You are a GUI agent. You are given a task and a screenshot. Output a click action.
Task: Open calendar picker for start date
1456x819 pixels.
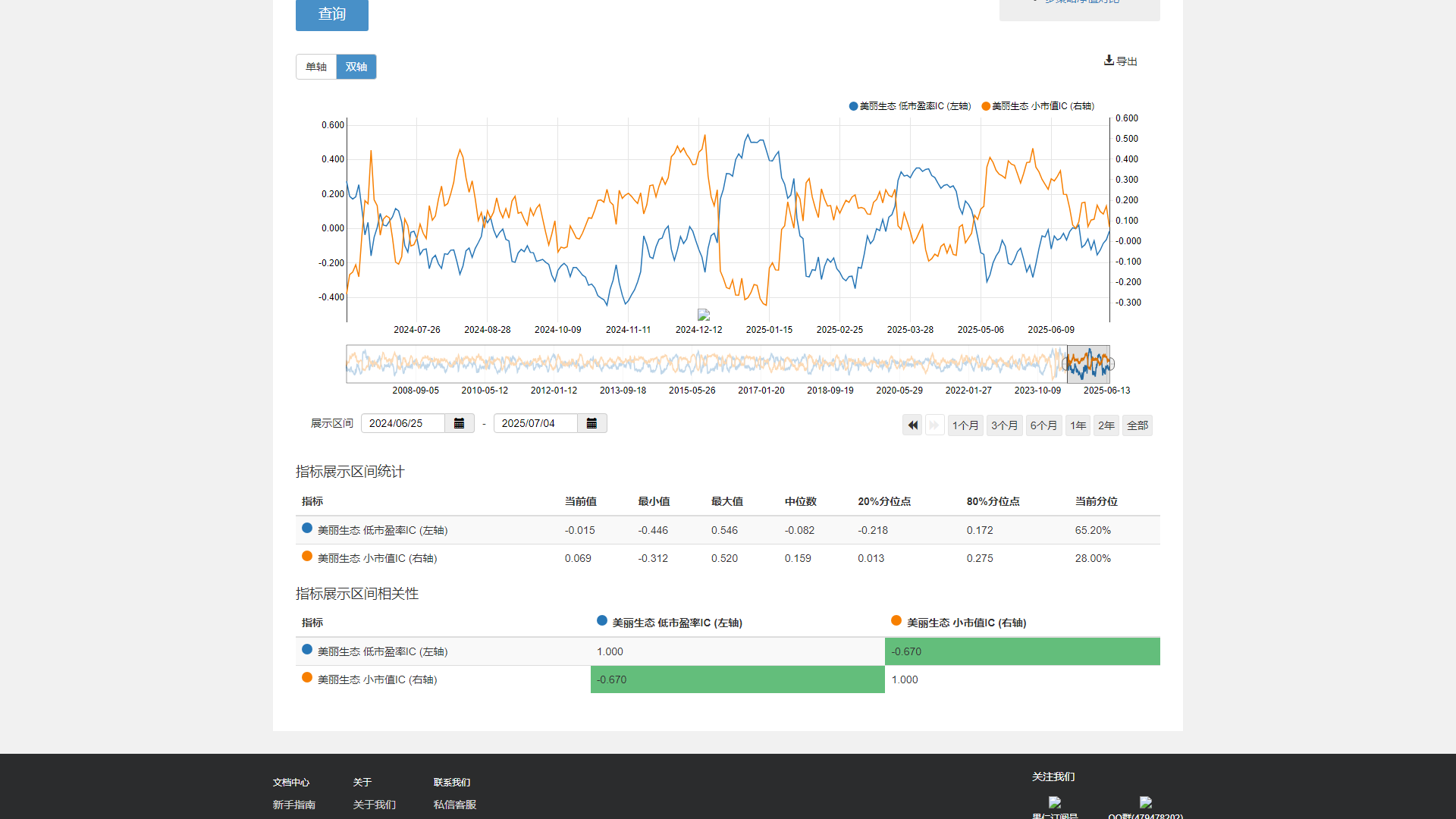[459, 423]
